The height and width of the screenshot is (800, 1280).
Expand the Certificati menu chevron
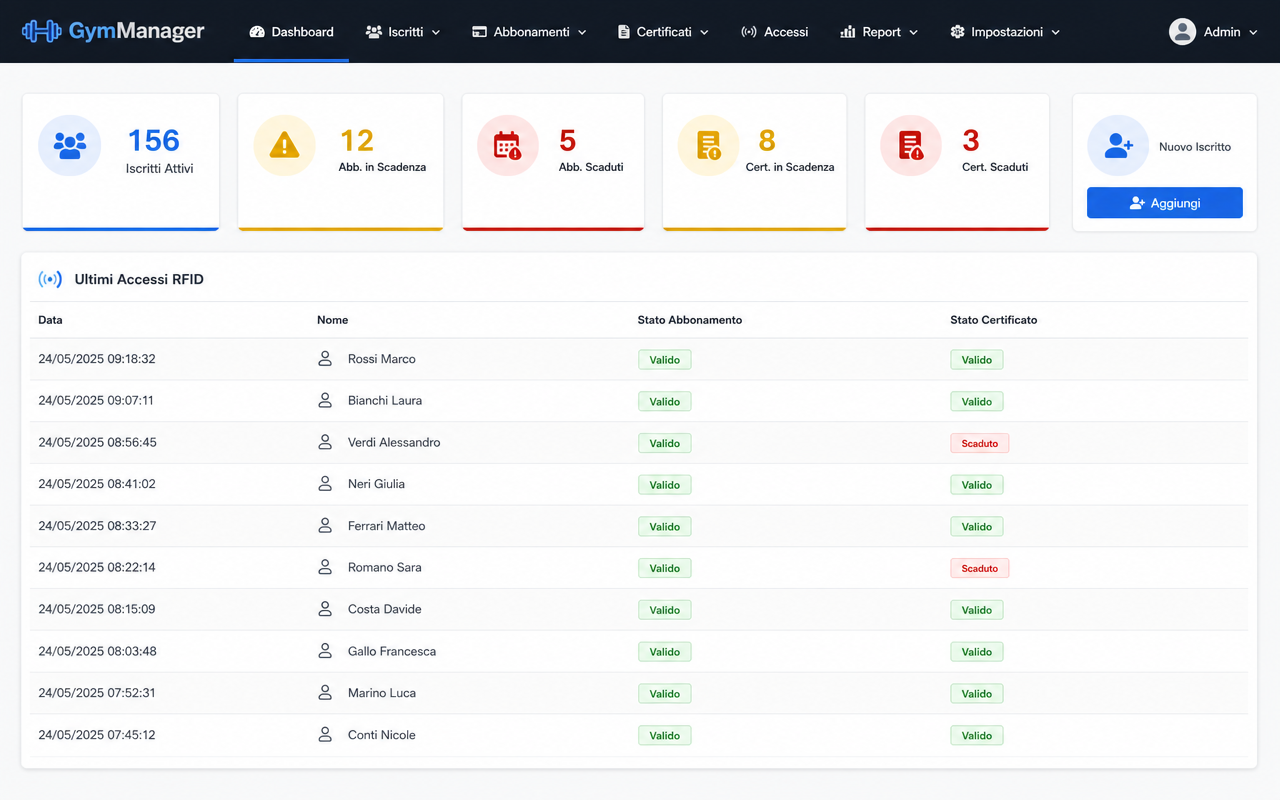pyautogui.click(x=704, y=33)
